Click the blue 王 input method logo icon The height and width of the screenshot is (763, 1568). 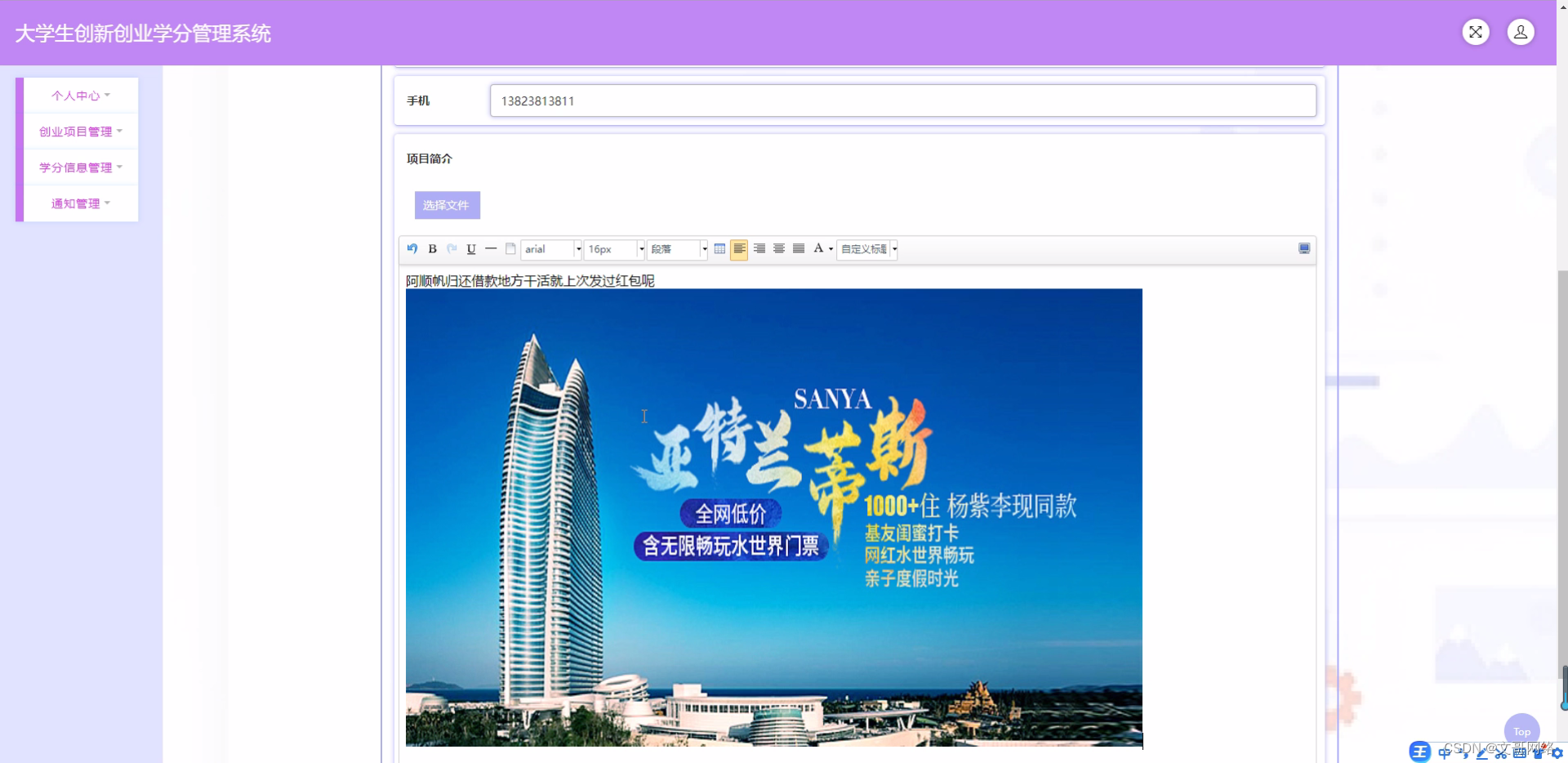click(1420, 752)
